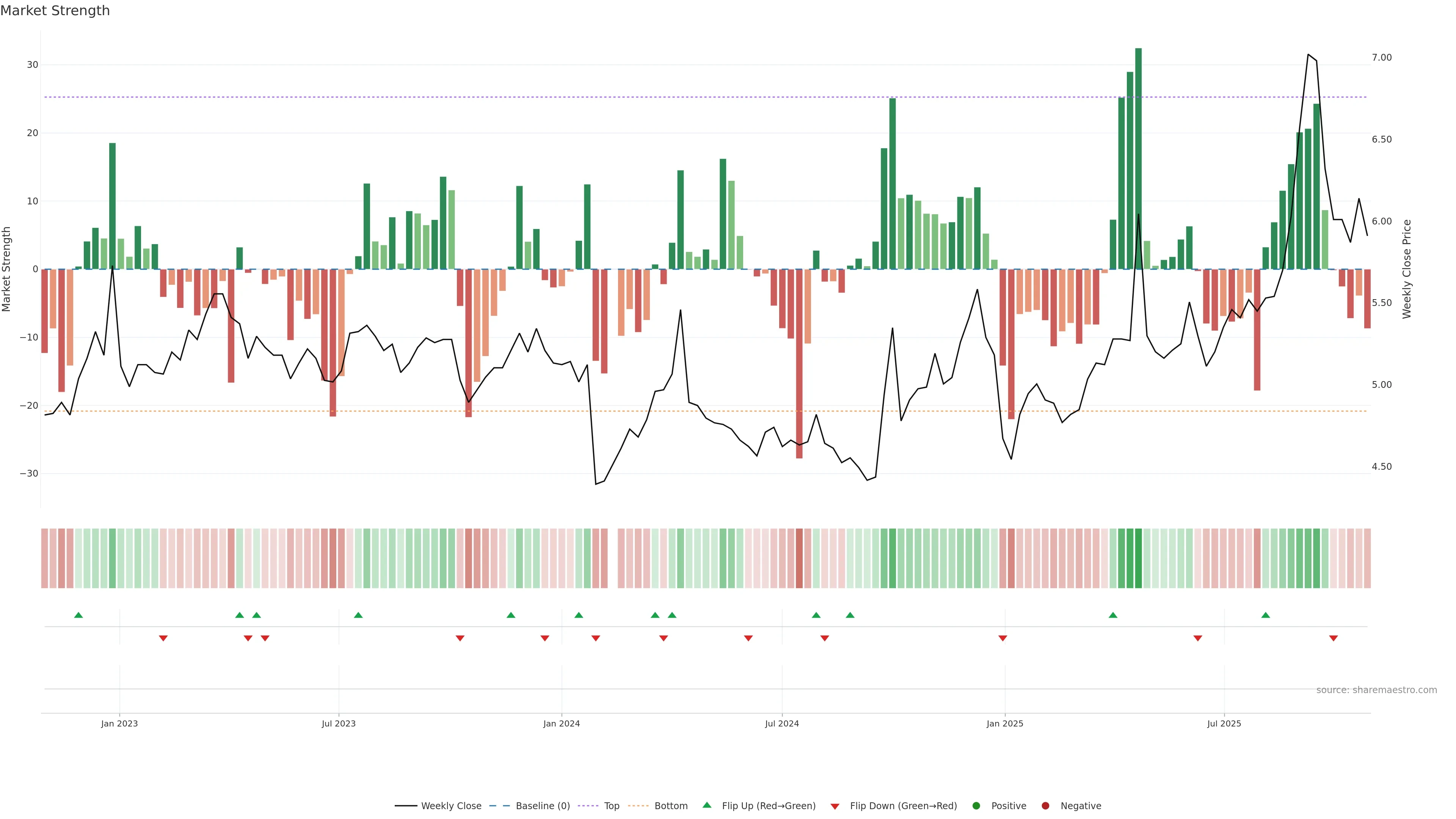This screenshot has height=819, width=1456.
Task: Click the leftmost green flip-up triangle marker
Action: [x=78, y=615]
